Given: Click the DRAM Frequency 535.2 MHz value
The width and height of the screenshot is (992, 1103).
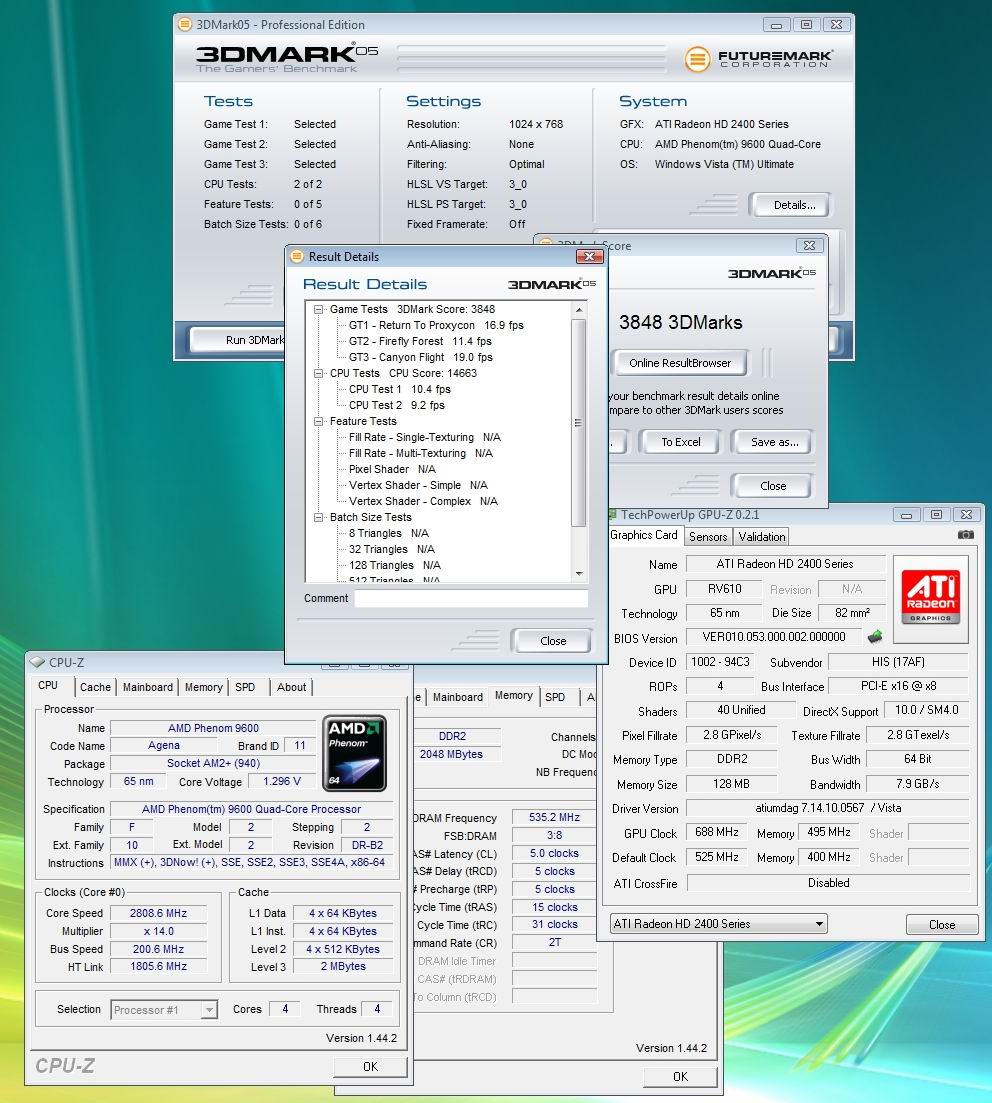Looking at the screenshot, I should point(554,817).
